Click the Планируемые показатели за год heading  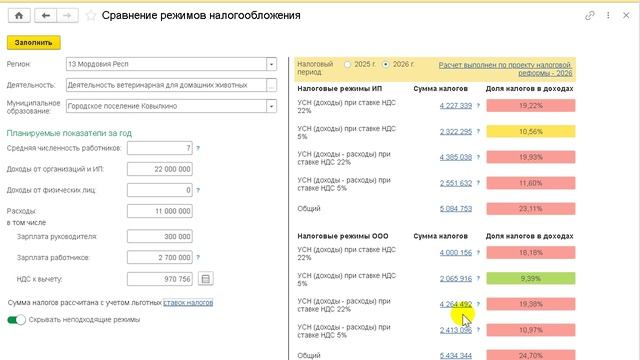point(69,133)
